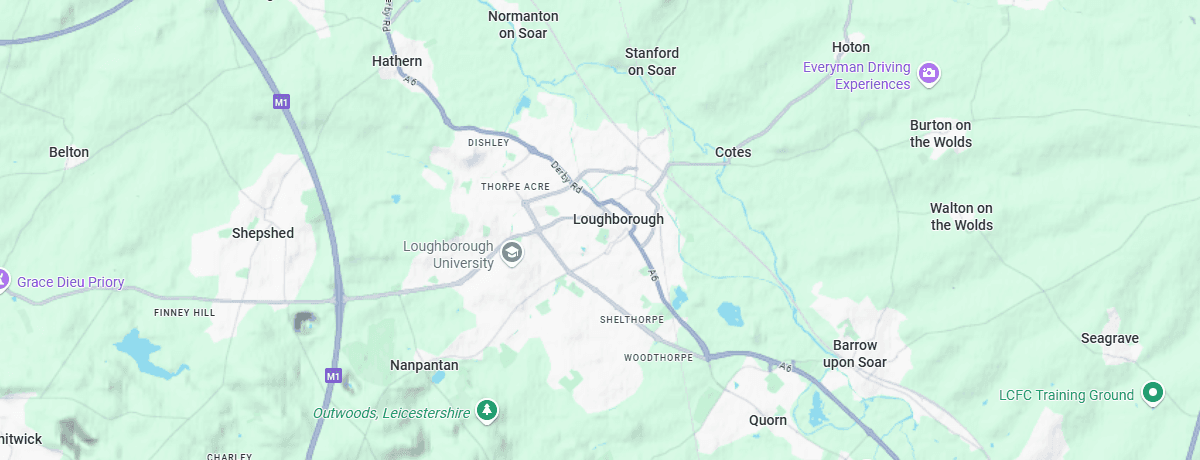Open the Outwoods, Leicestershire text label
This screenshot has height=460, width=1200.
click(x=391, y=412)
